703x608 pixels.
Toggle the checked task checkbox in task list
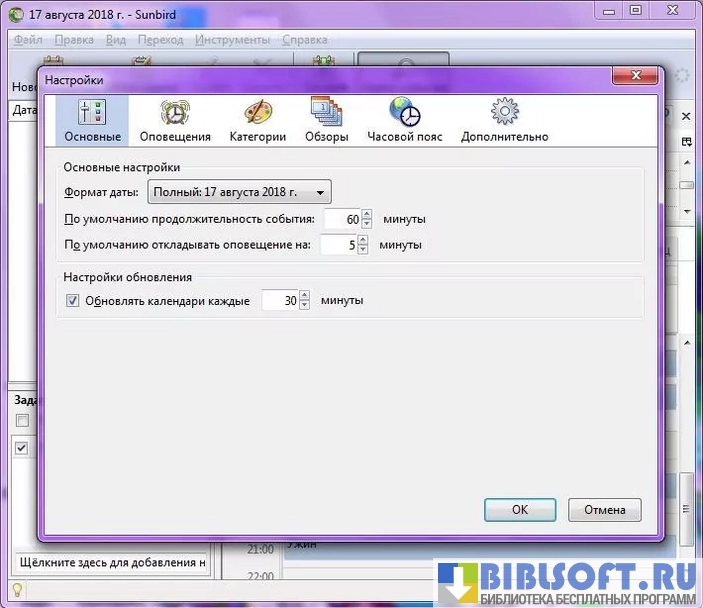pos(22,449)
